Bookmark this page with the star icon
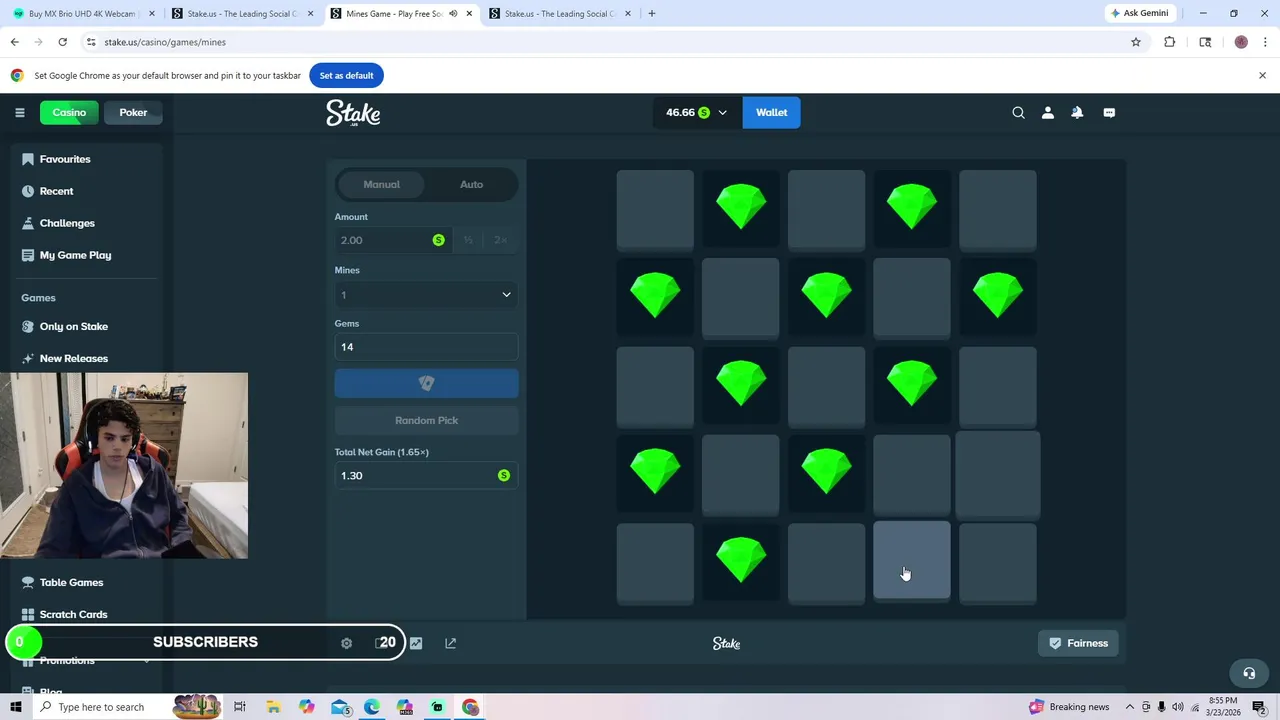Viewport: 1280px width, 720px height. pos(1136,42)
